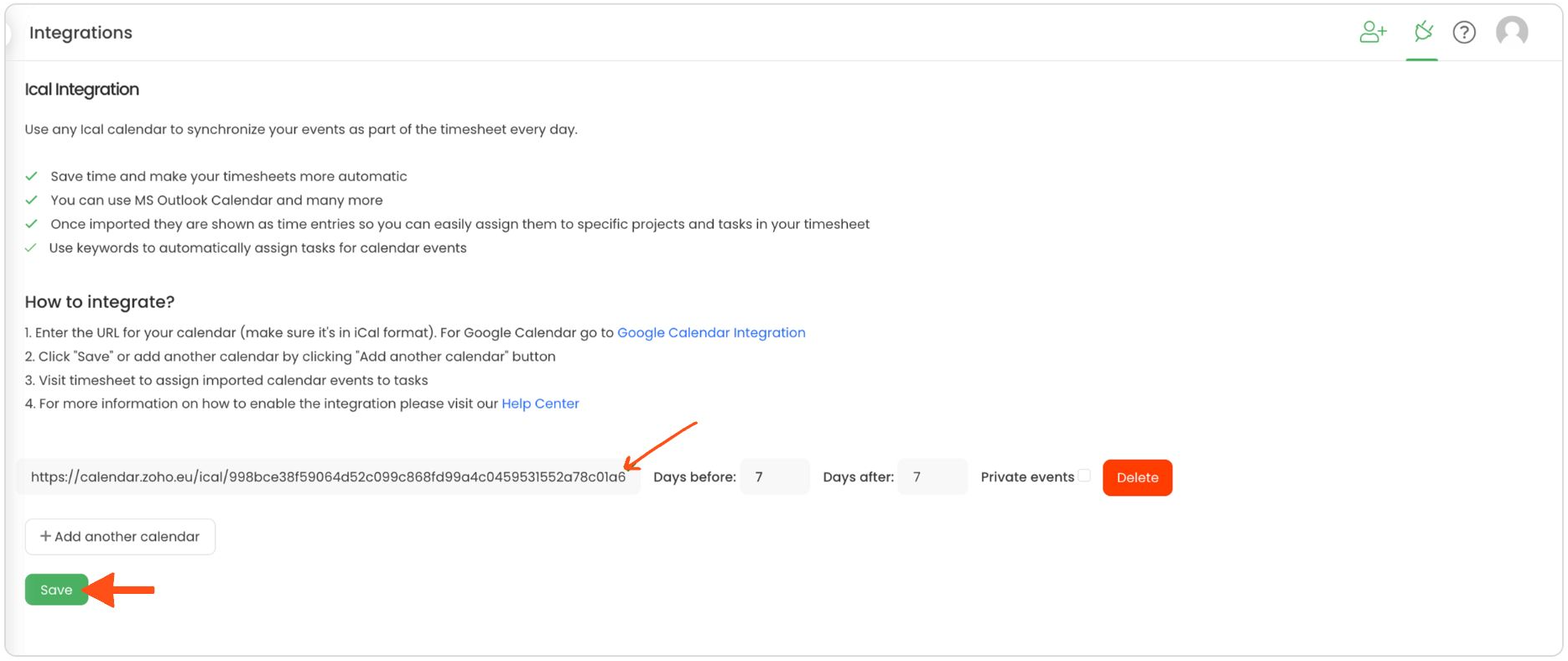Open integrations via the plug icon
The width and height of the screenshot is (1568, 661).
1423,33
